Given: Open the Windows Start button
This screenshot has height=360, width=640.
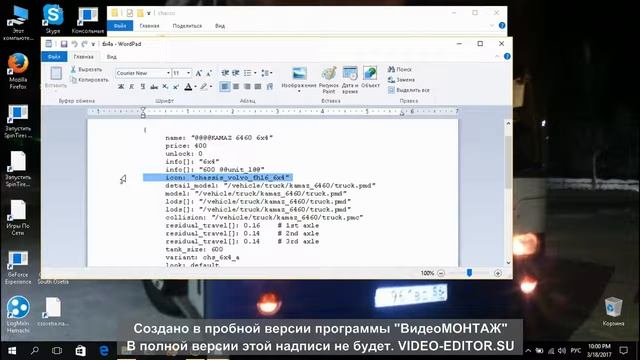Looking at the screenshot, I should [x=12, y=351].
